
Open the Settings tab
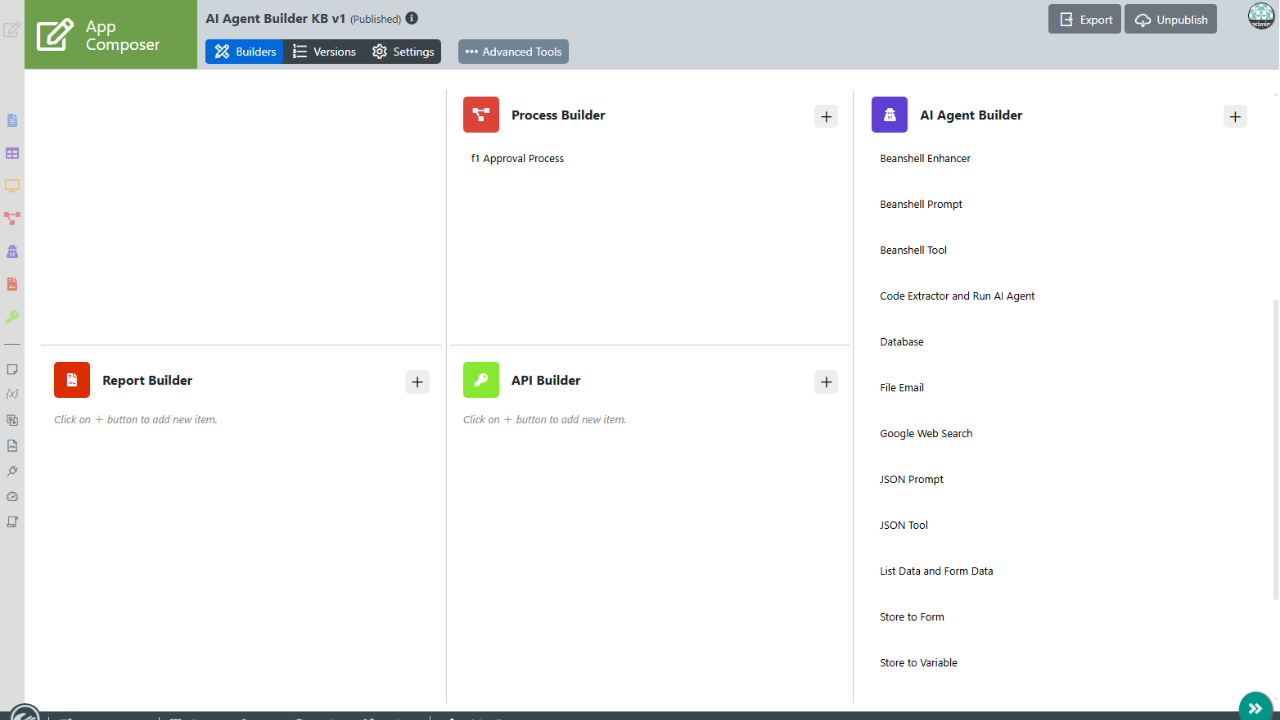pos(403,52)
